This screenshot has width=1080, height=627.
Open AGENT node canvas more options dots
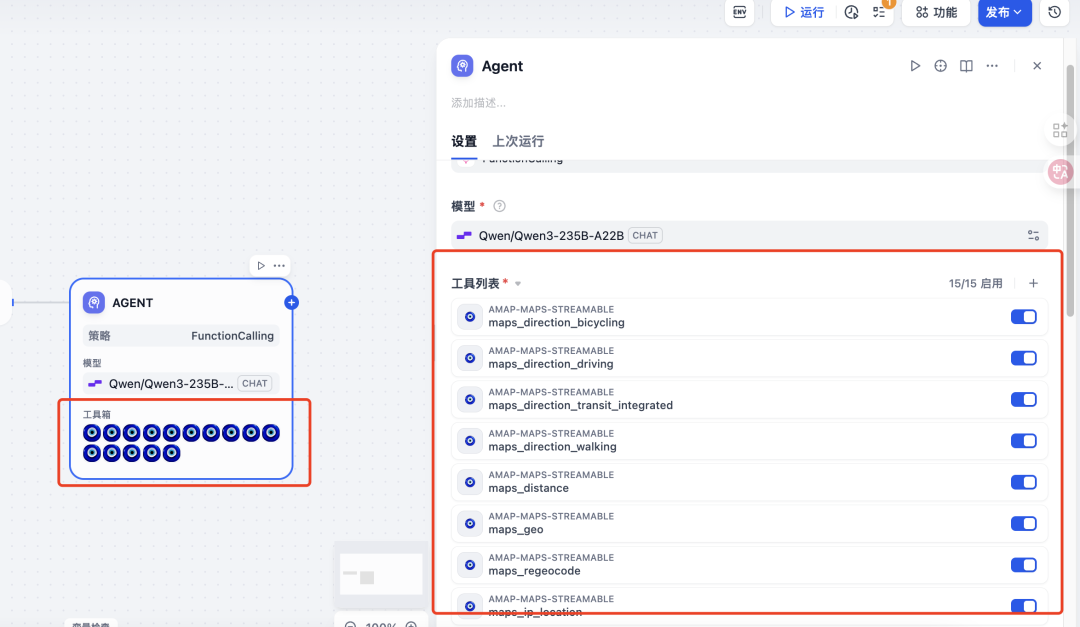279,265
